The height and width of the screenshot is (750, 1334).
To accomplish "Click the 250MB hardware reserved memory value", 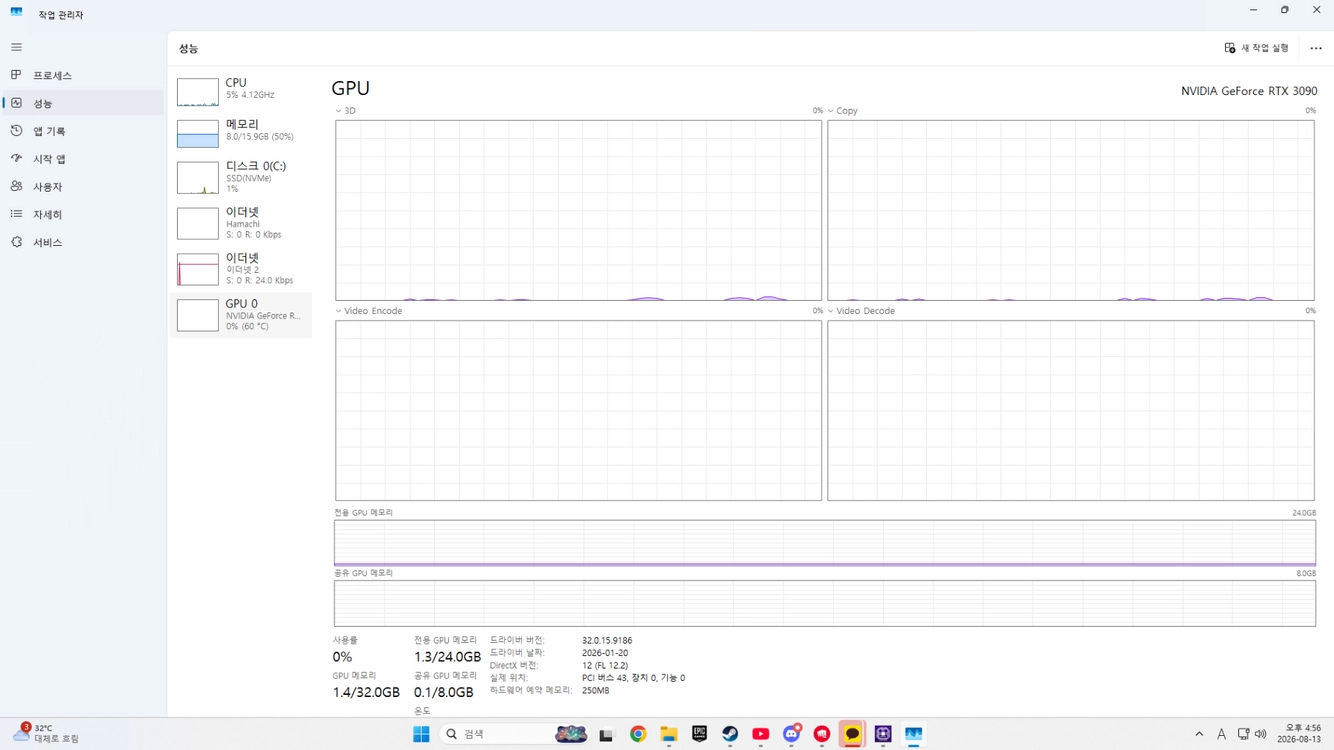I will pos(595,690).
